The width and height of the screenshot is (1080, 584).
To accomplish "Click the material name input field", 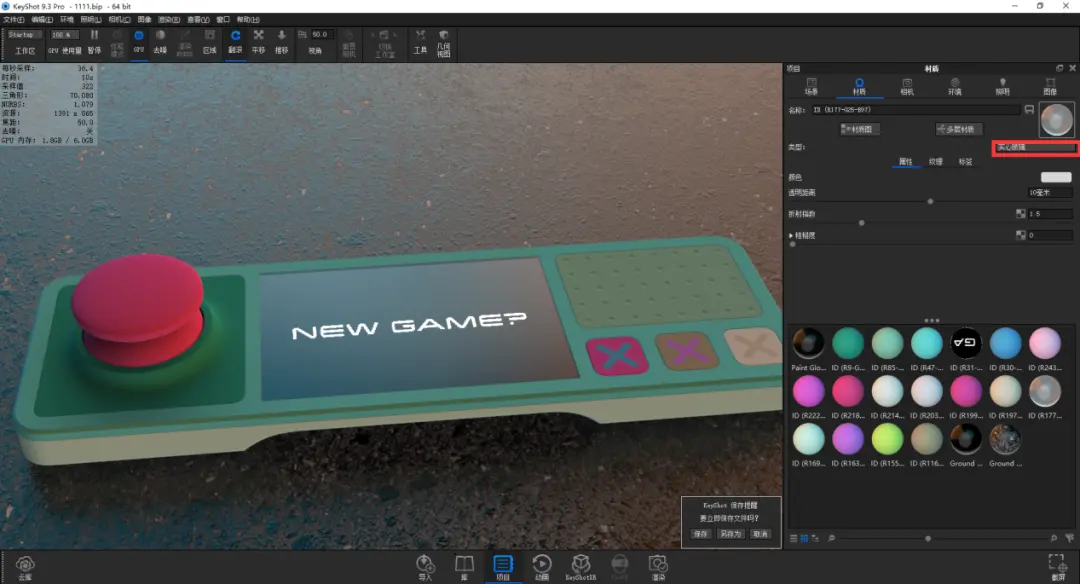I will (915, 110).
